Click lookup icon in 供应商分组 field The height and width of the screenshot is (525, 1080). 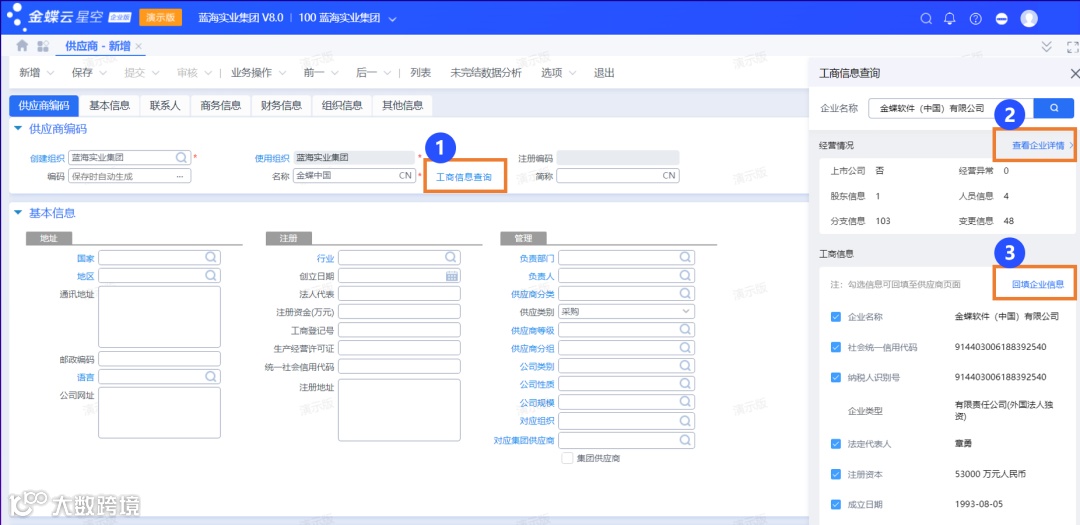point(685,348)
